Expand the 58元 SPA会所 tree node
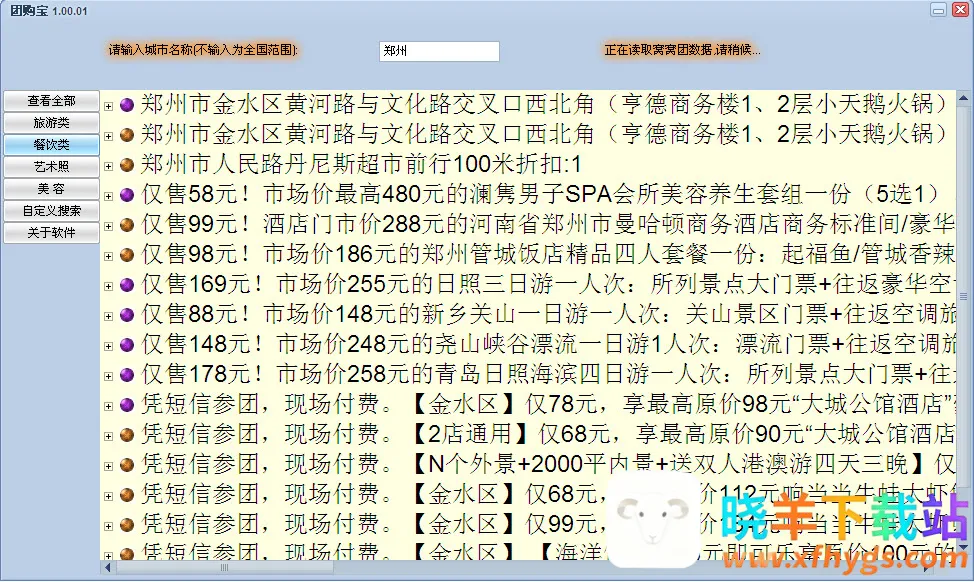Screen dimensions: 974x582 click(x=108, y=195)
